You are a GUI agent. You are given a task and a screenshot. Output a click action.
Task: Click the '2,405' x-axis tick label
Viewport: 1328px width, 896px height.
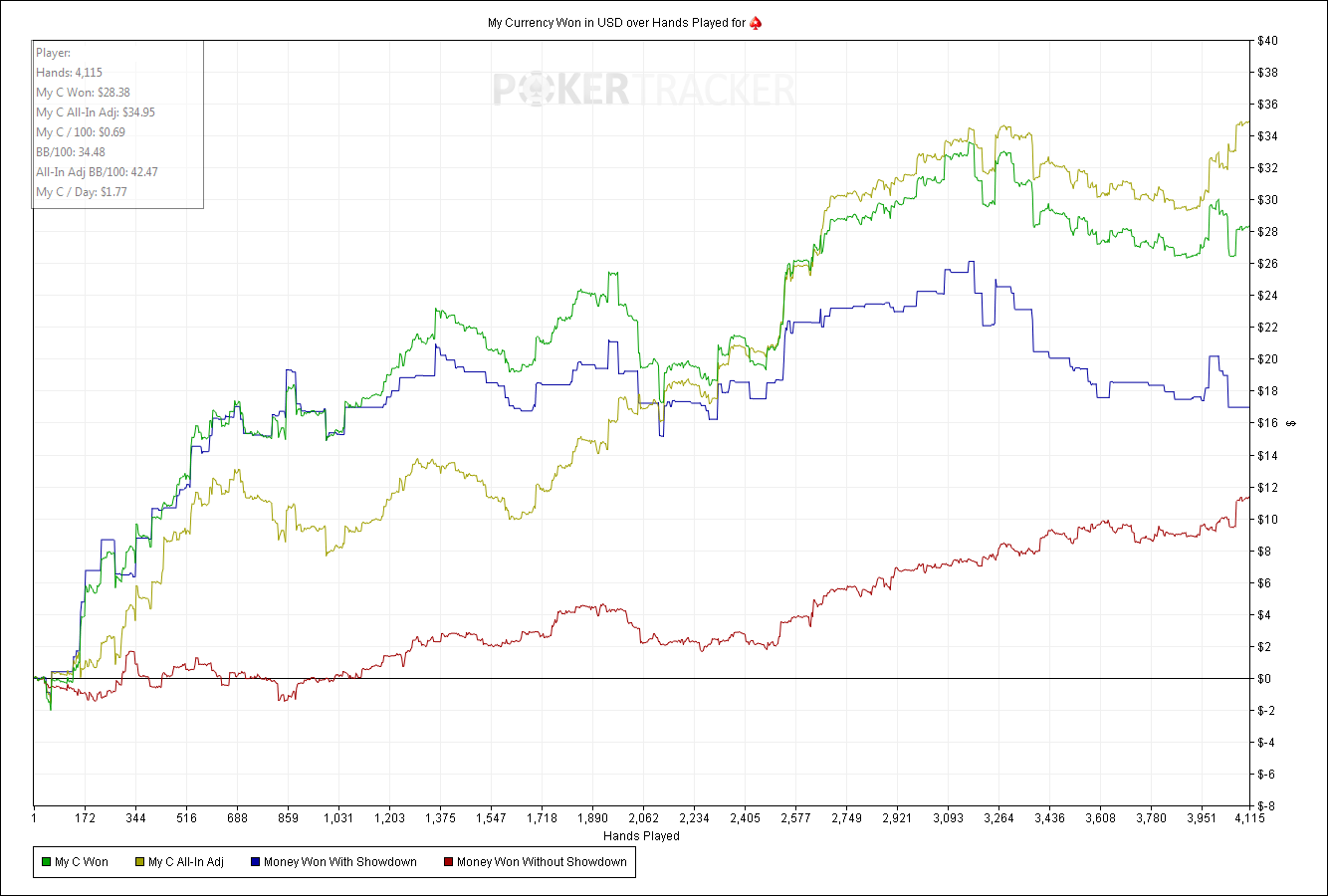pos(745,818)
